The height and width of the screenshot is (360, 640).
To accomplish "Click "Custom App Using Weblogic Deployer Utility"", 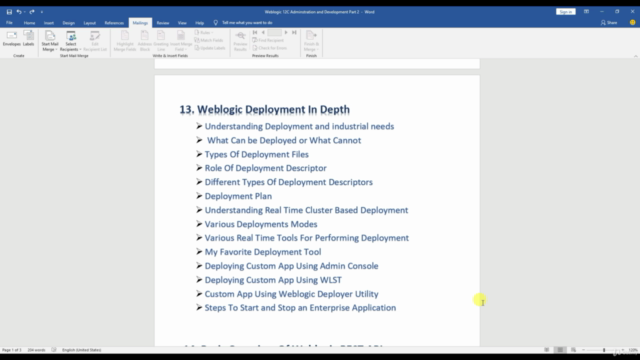I will click(291, 294).
